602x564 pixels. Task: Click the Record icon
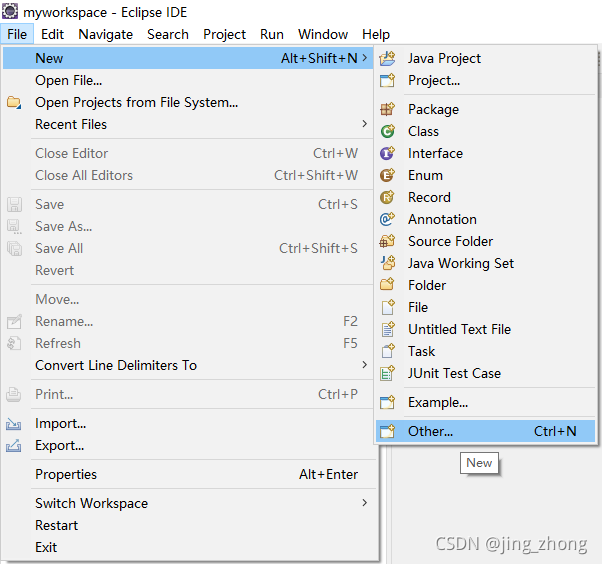(x=387, y=197)
